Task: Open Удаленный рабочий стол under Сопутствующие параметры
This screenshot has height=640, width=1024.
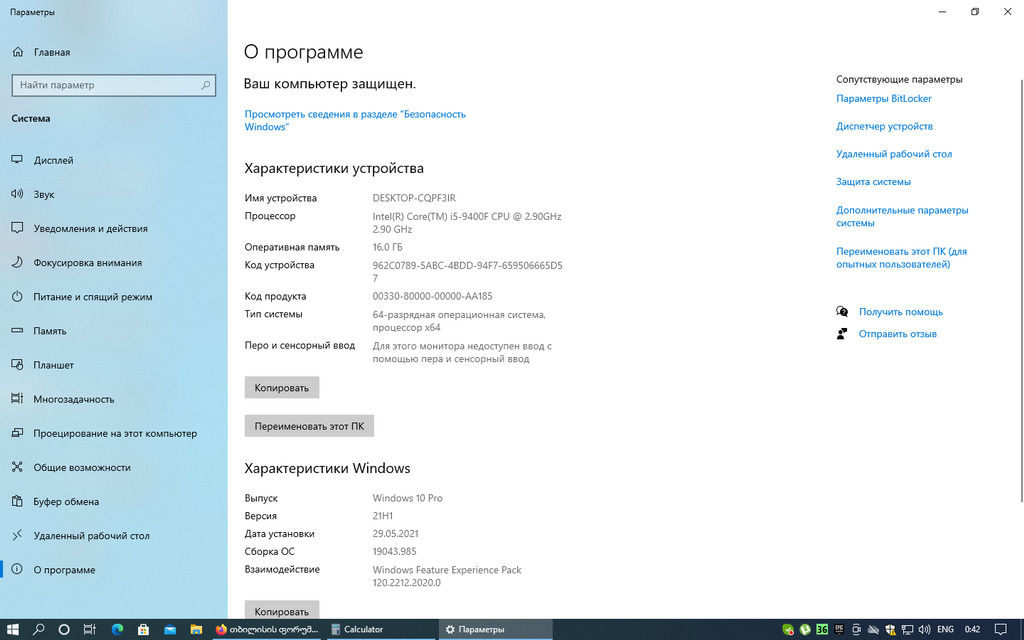Action: pos(894,154)
